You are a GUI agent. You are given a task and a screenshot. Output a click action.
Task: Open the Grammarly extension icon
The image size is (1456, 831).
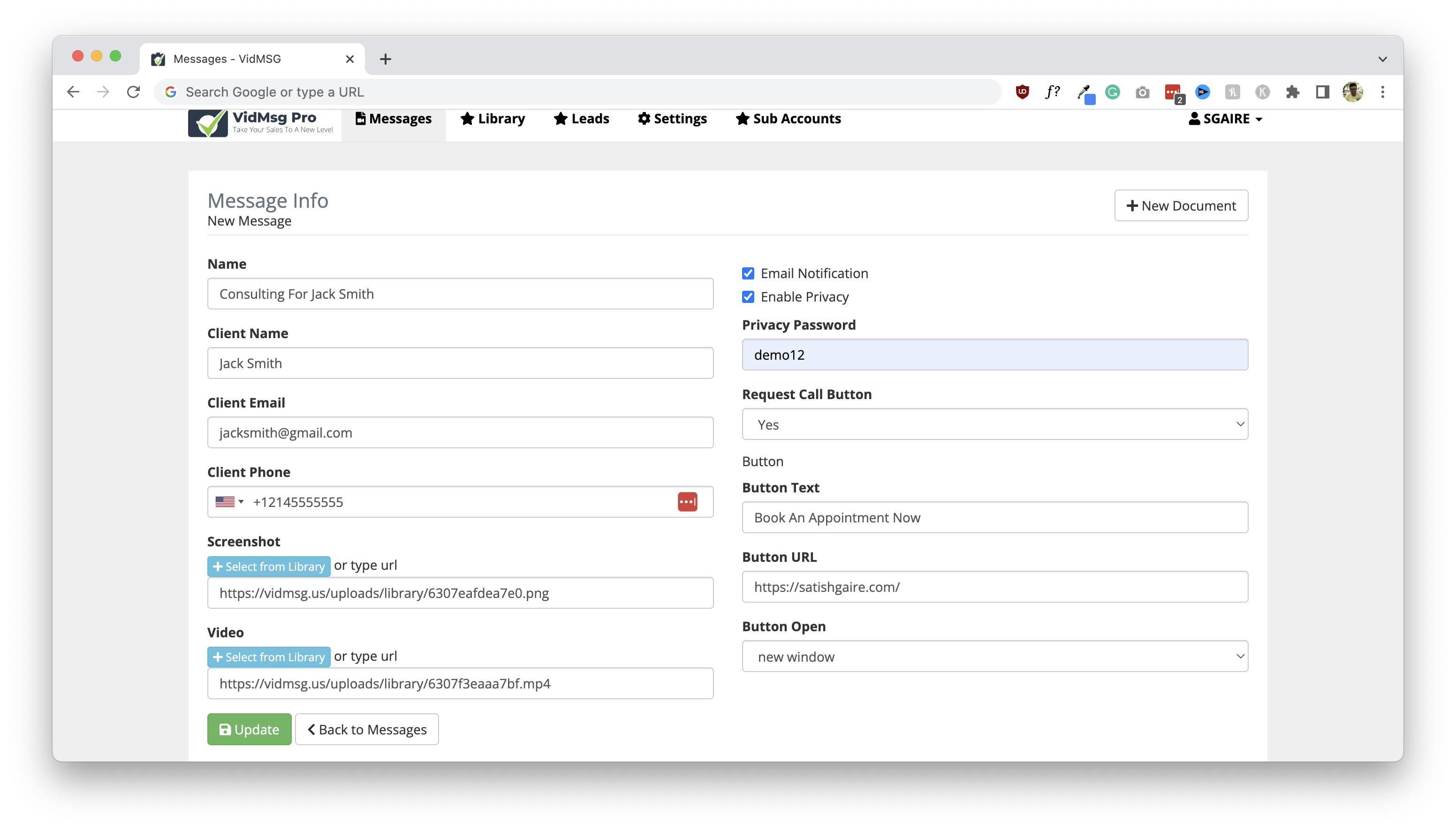[1112, 92]
